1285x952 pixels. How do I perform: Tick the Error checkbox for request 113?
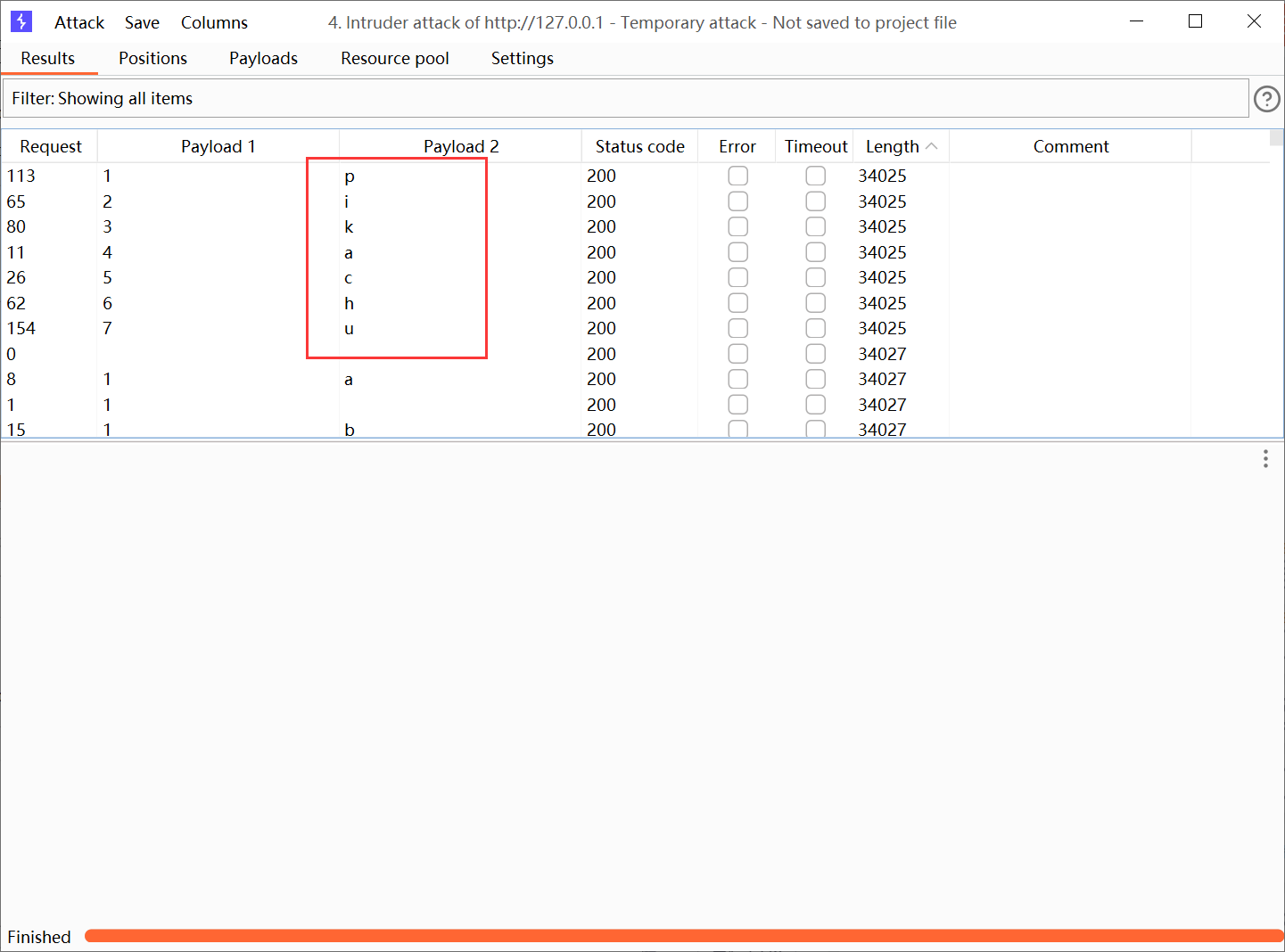tap(737, 176)
